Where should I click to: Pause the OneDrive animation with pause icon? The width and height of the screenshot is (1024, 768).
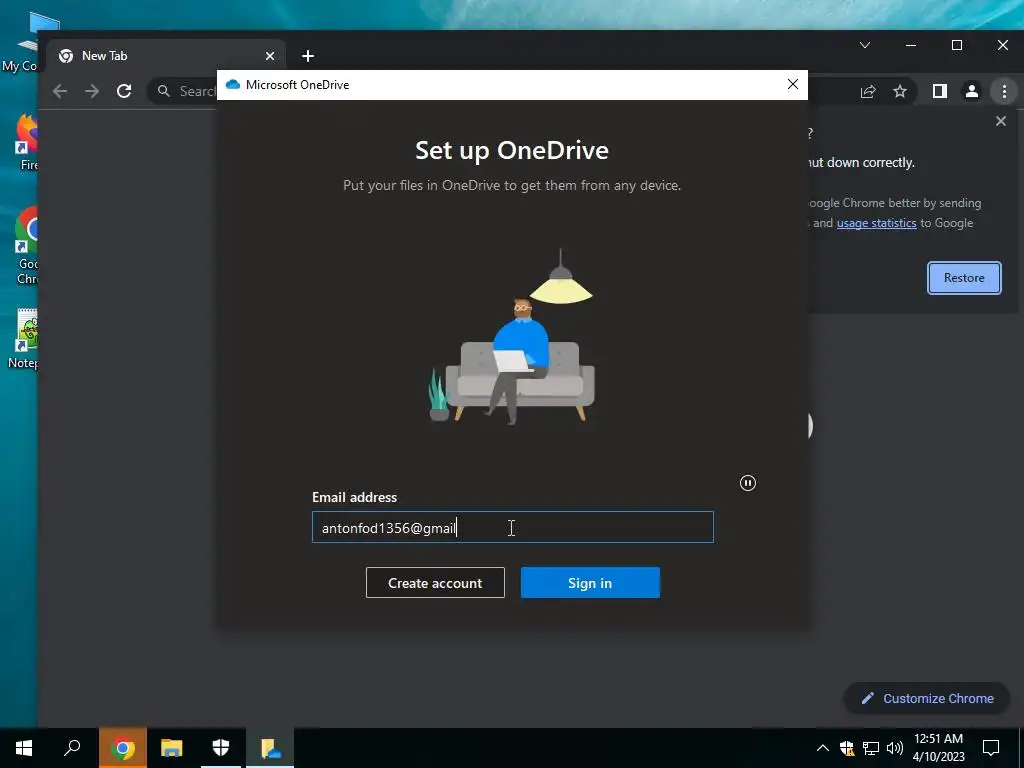tap(748, 483)
